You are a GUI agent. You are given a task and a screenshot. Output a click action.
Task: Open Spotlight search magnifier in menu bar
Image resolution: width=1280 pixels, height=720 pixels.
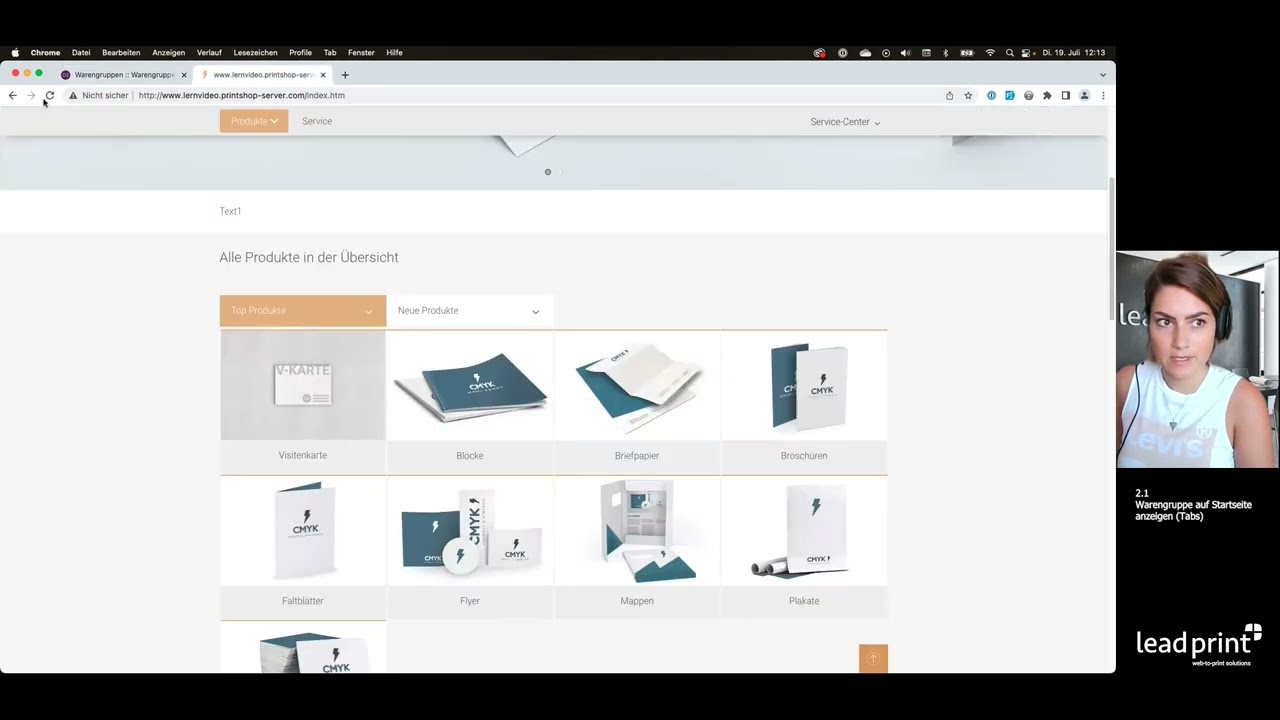(x=1010, y=53)
